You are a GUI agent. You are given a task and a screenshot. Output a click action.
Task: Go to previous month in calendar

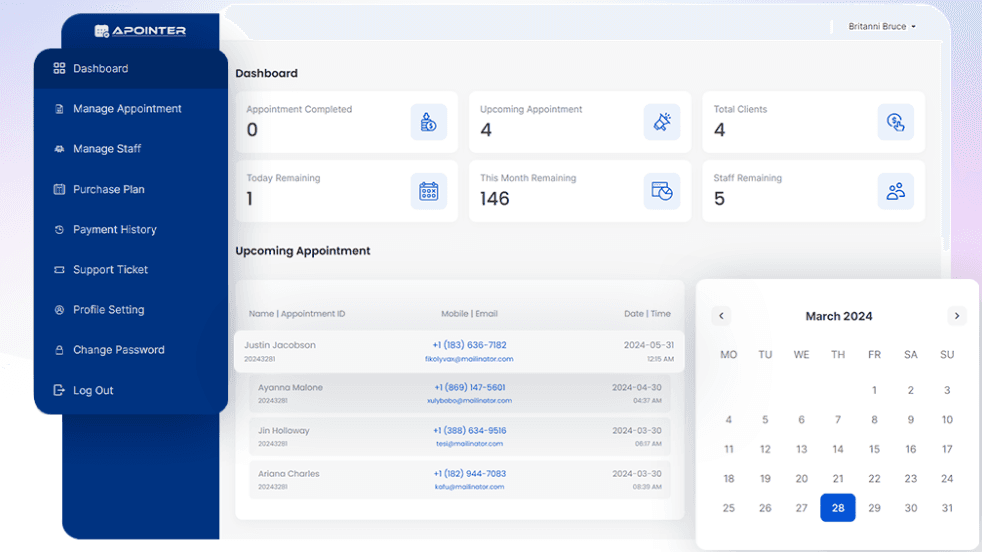tap(721, 316)
